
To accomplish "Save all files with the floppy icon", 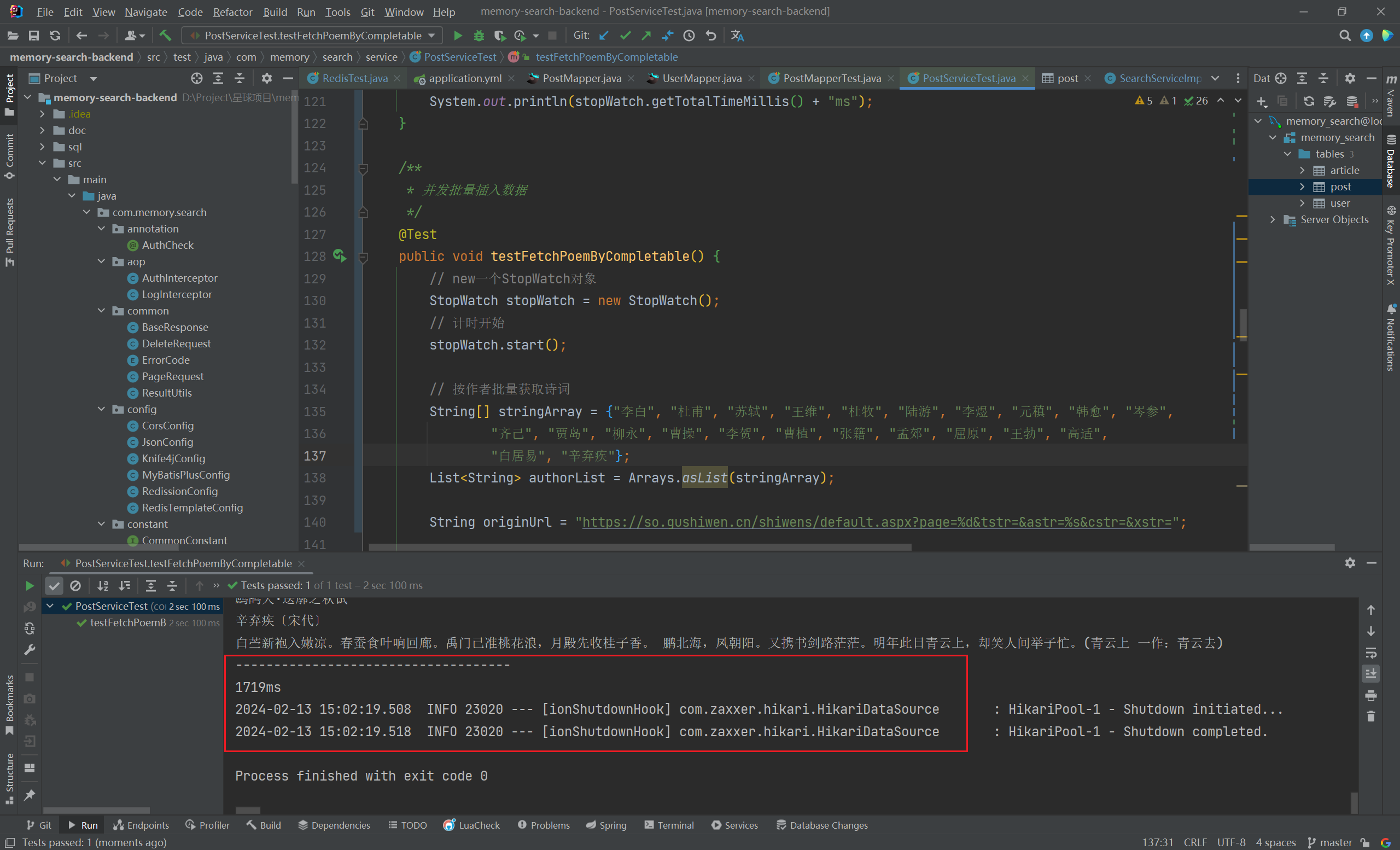I will [x=34, y=36].
